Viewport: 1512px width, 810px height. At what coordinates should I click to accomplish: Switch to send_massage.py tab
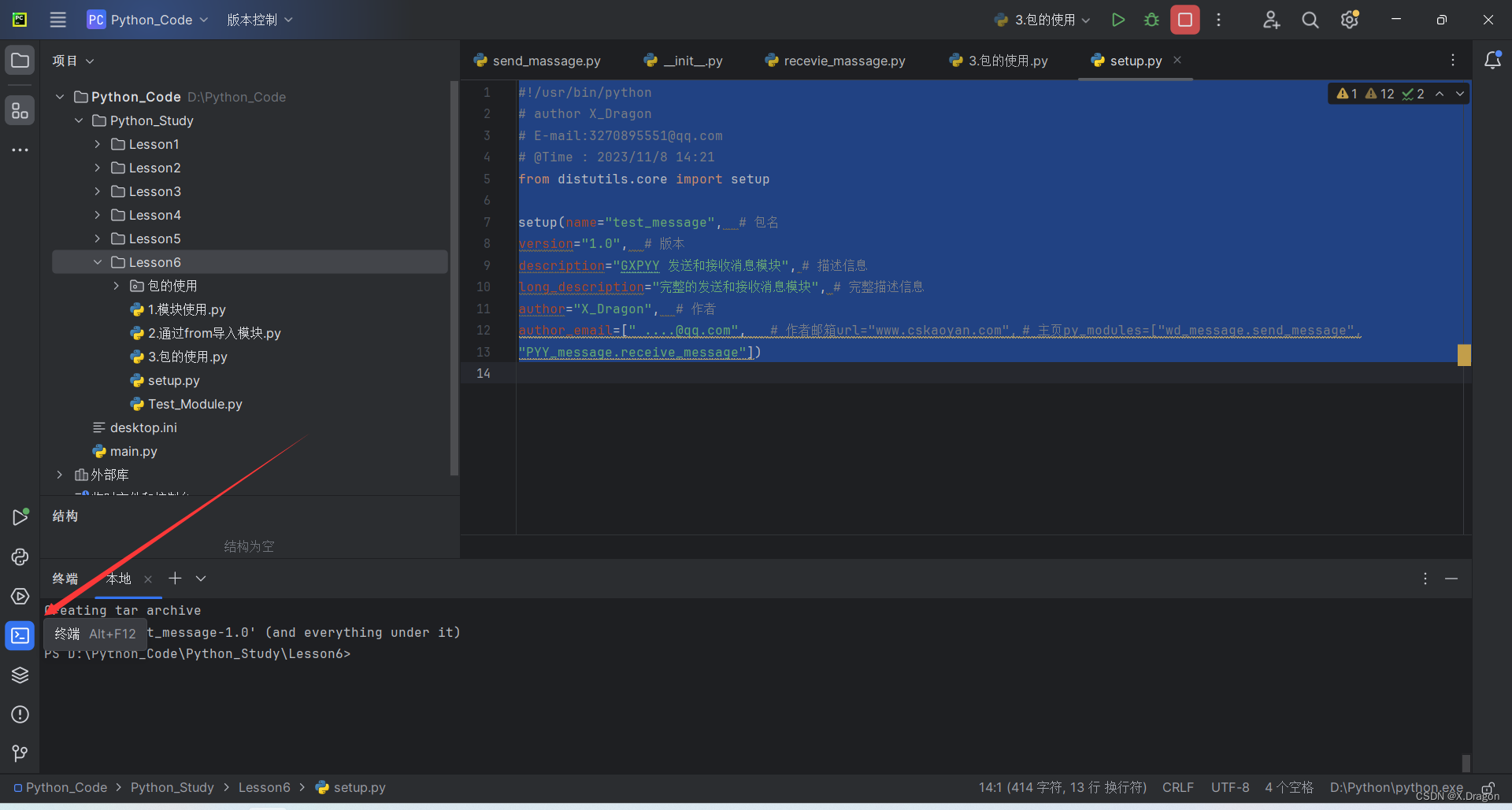(537, 61)
